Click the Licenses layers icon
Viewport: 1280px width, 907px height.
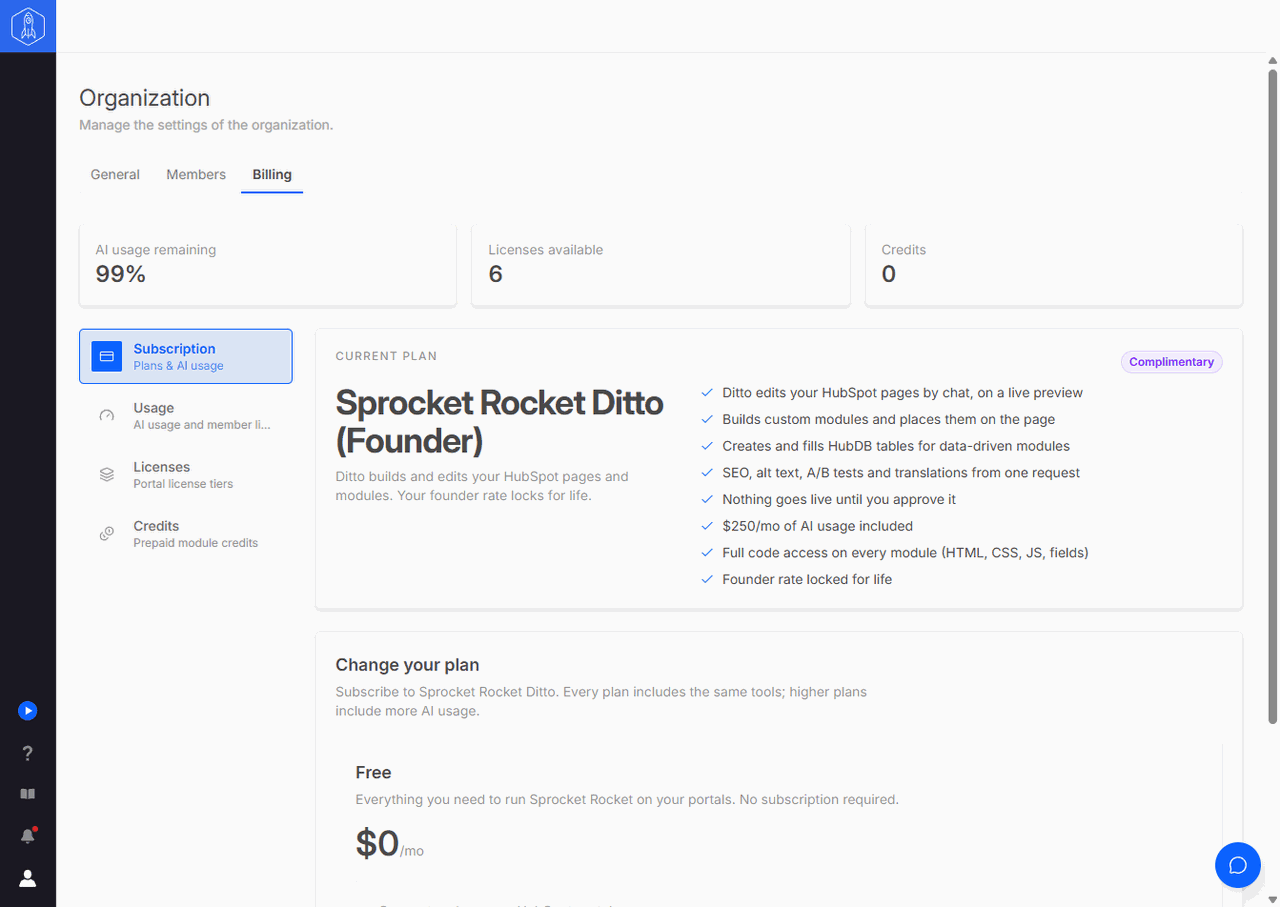click(x=107, y=475)
